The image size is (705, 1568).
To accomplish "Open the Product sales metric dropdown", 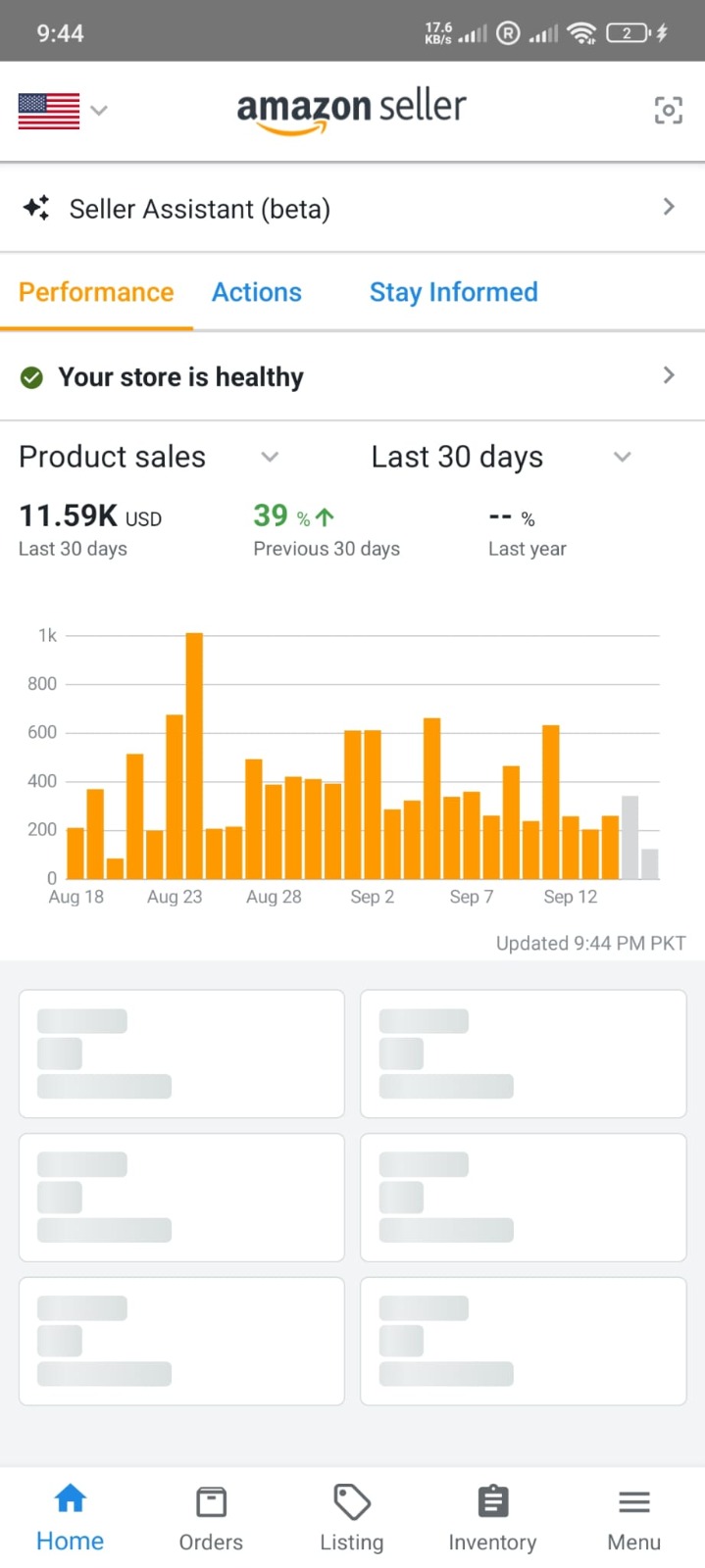I will click(270, 457).
